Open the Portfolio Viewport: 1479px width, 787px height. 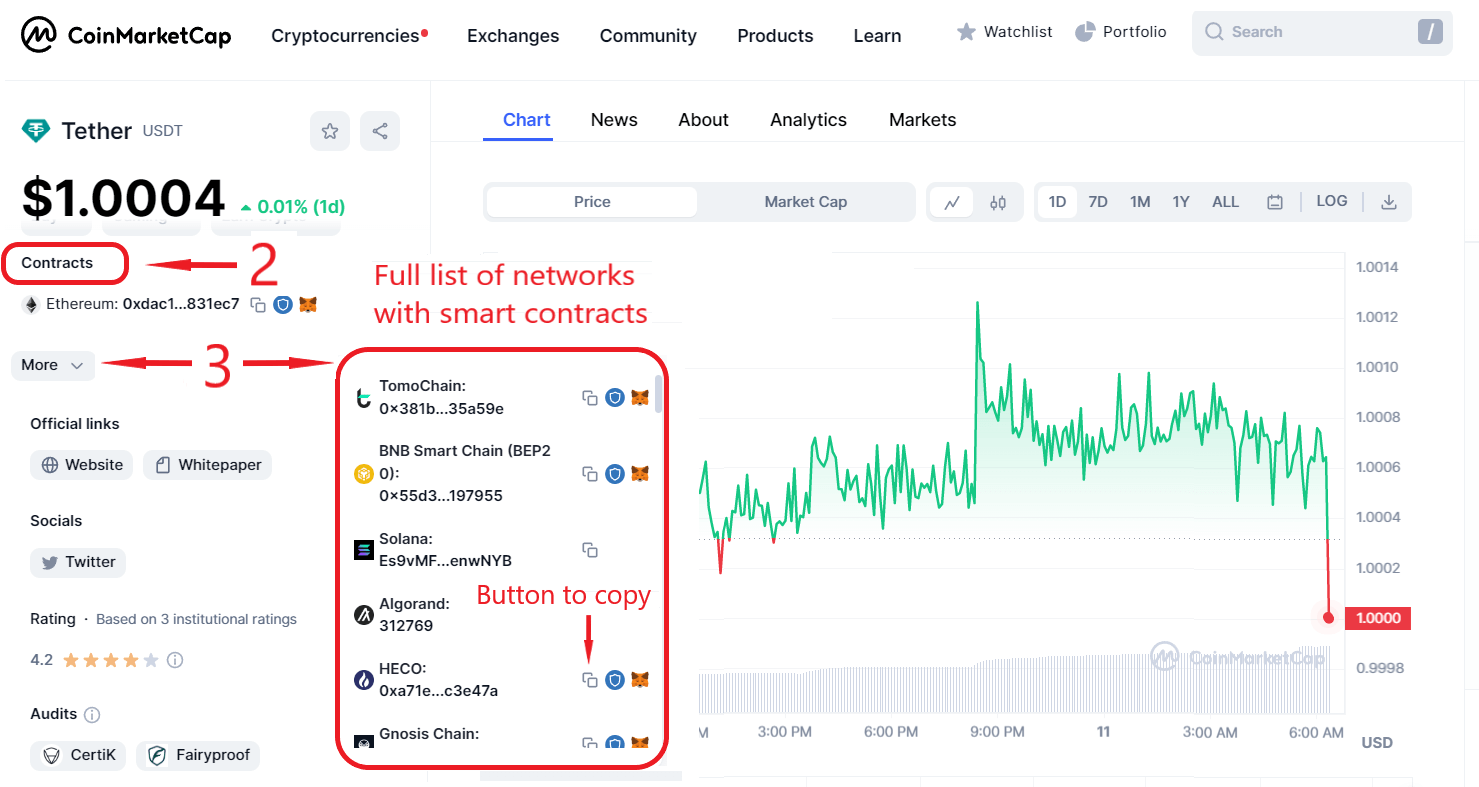click(1121, 32)
